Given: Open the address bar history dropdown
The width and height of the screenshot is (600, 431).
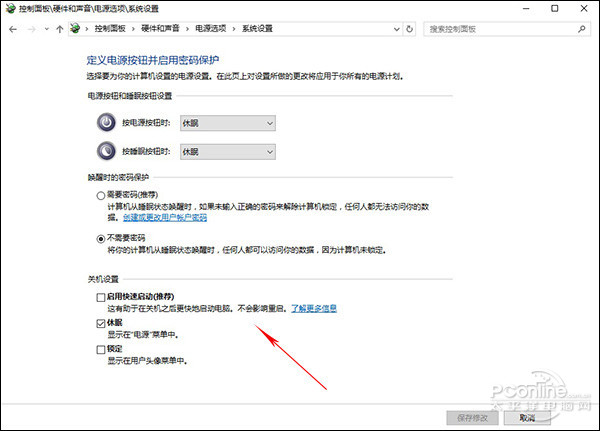Looking at the screenshot, I should click(x=397, y=29).
